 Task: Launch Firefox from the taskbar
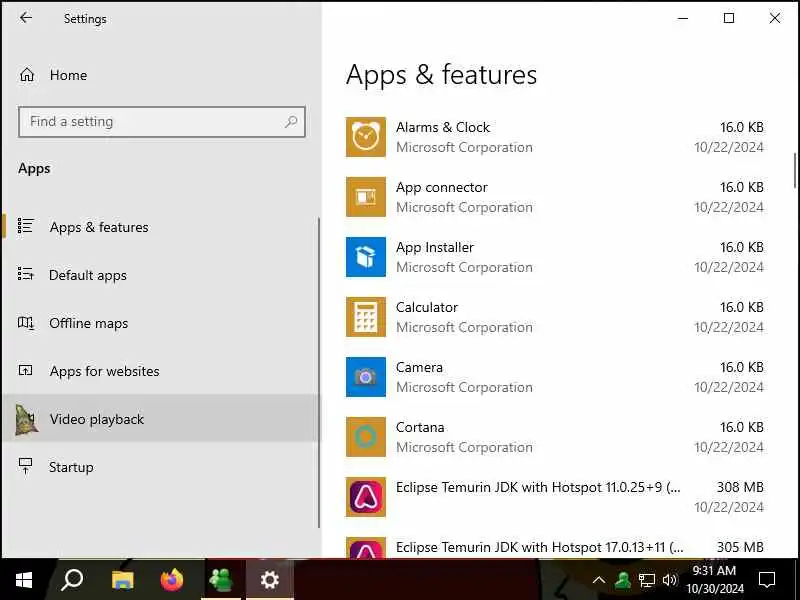click(172, 580)
